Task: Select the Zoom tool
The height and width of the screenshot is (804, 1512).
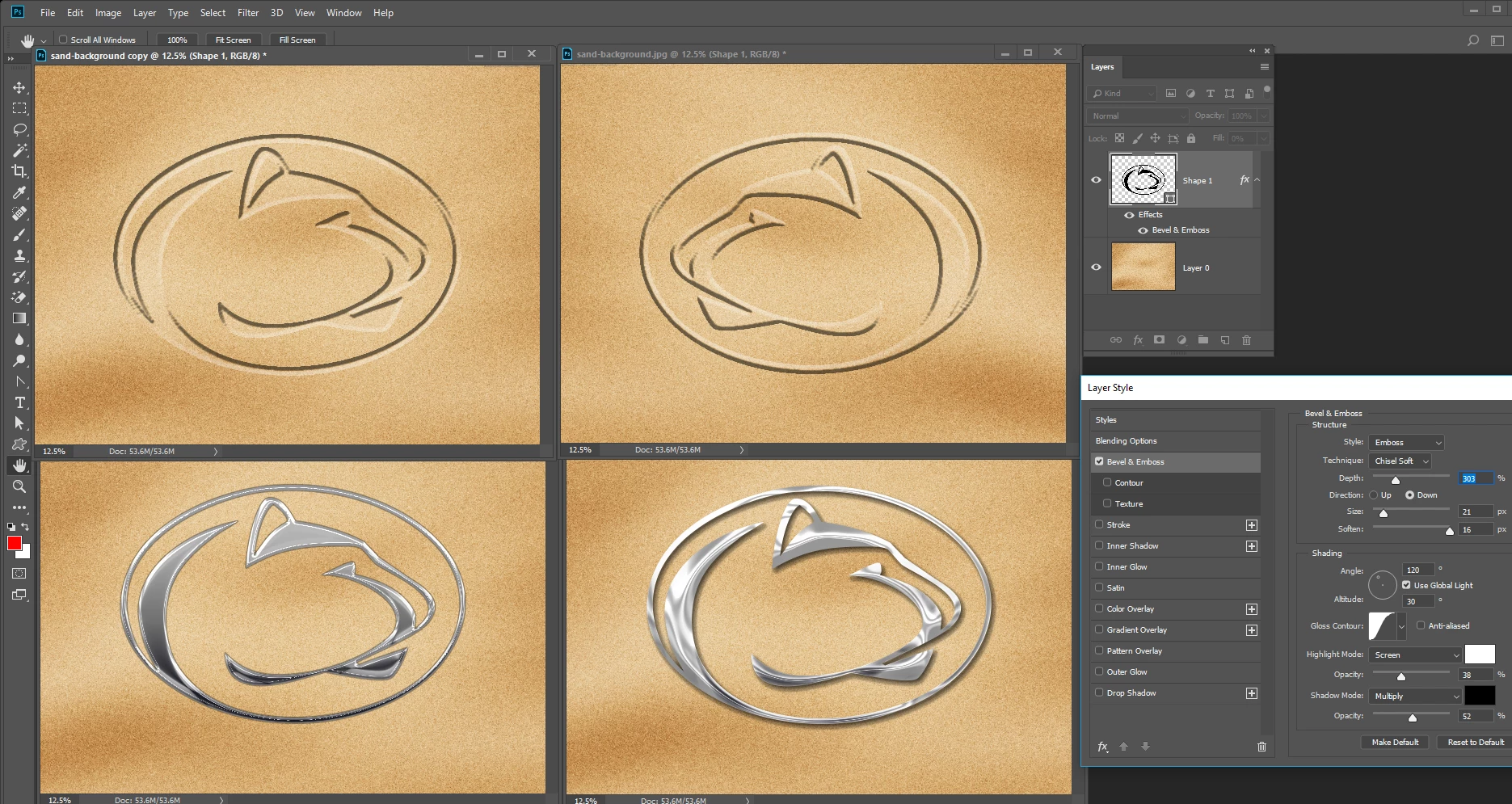Action: (19, 486)
